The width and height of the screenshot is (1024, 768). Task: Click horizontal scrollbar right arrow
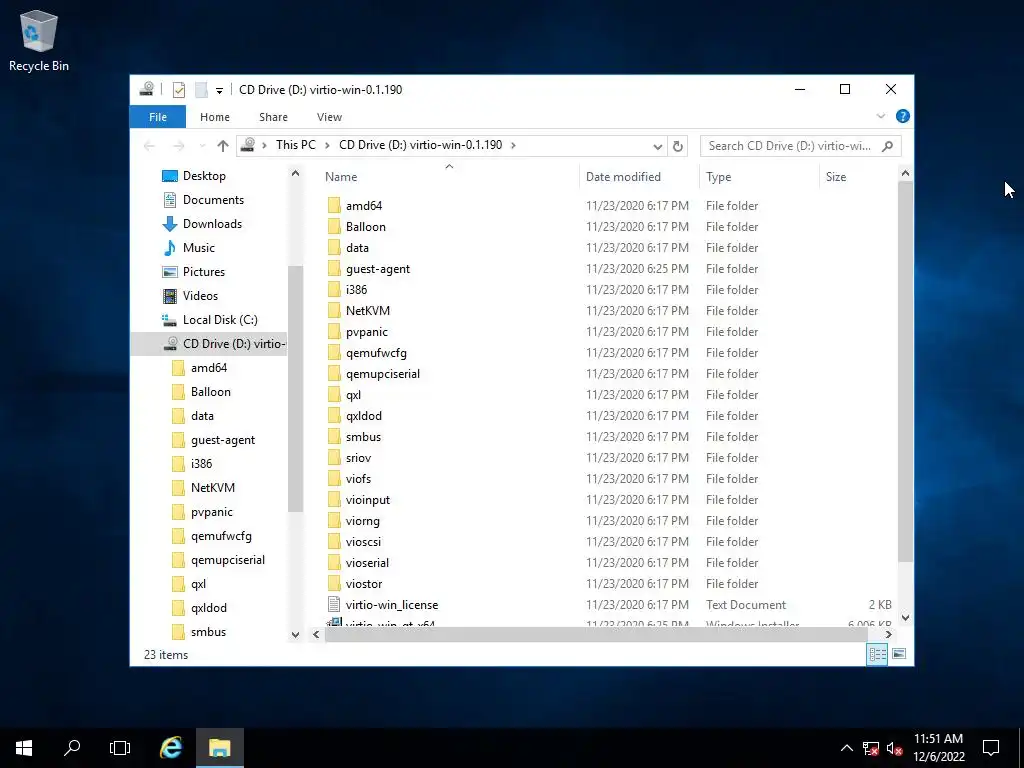pyautogui.click(x=888, y=634)
